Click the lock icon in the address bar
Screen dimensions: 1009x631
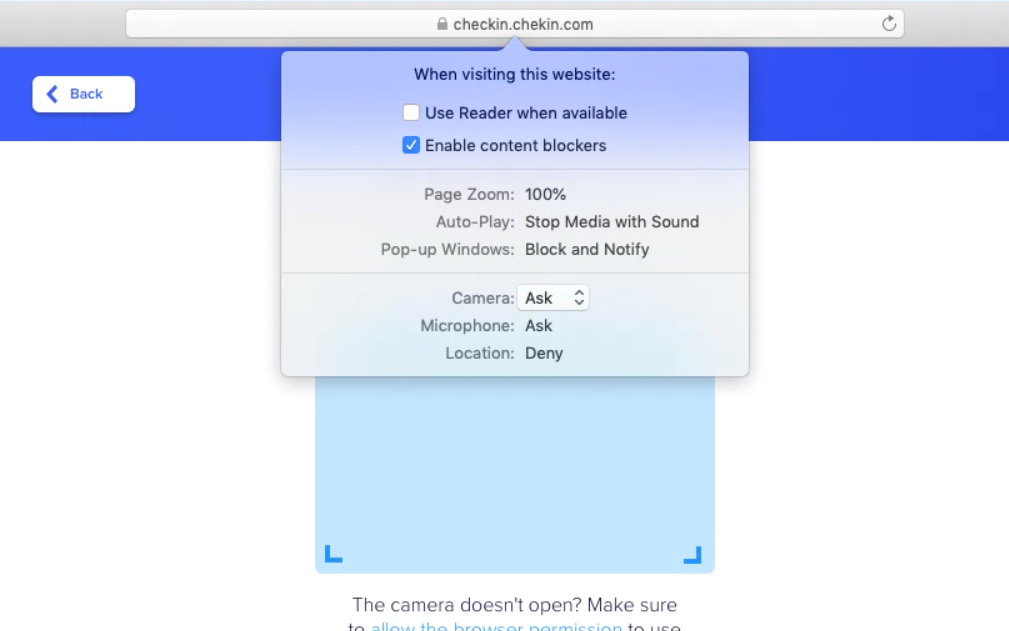pyautogui.click(x=442, y=24)
